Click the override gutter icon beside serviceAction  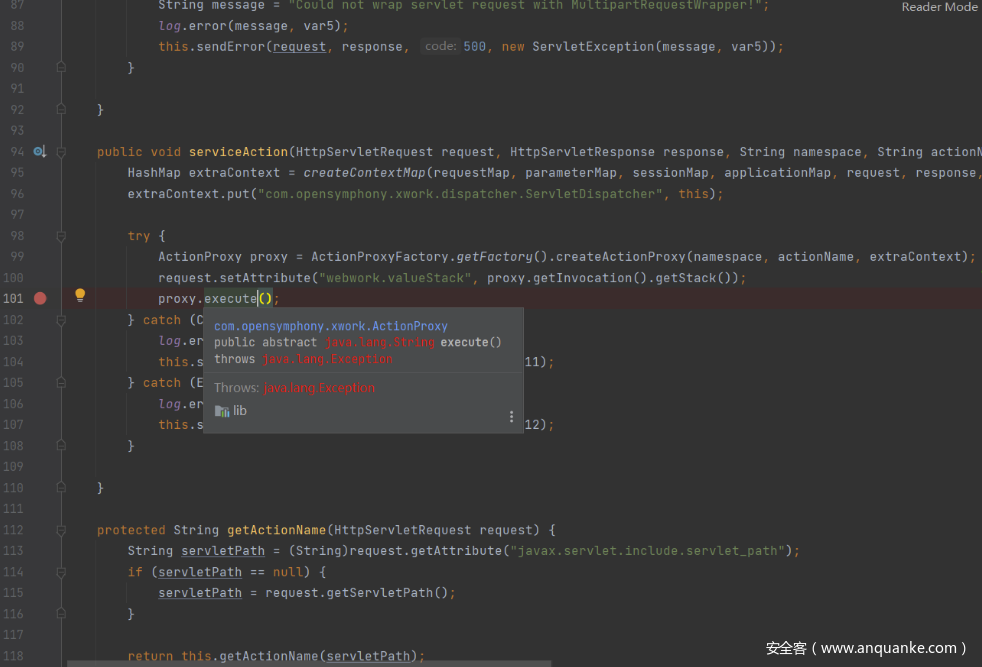39,152
